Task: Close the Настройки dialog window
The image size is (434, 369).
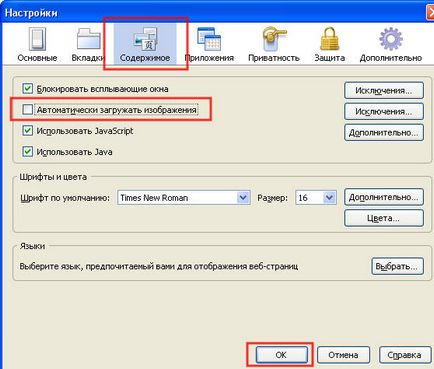Action: click(x=430, y=13)
